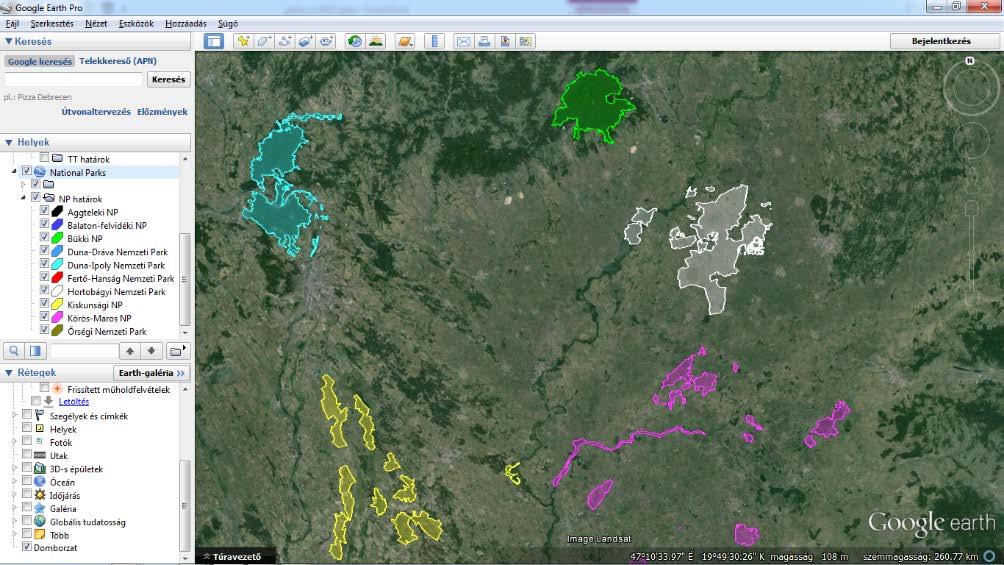Open view in Google Maps icon
Screen dimensions: 1004x565
tap(526, 41)
